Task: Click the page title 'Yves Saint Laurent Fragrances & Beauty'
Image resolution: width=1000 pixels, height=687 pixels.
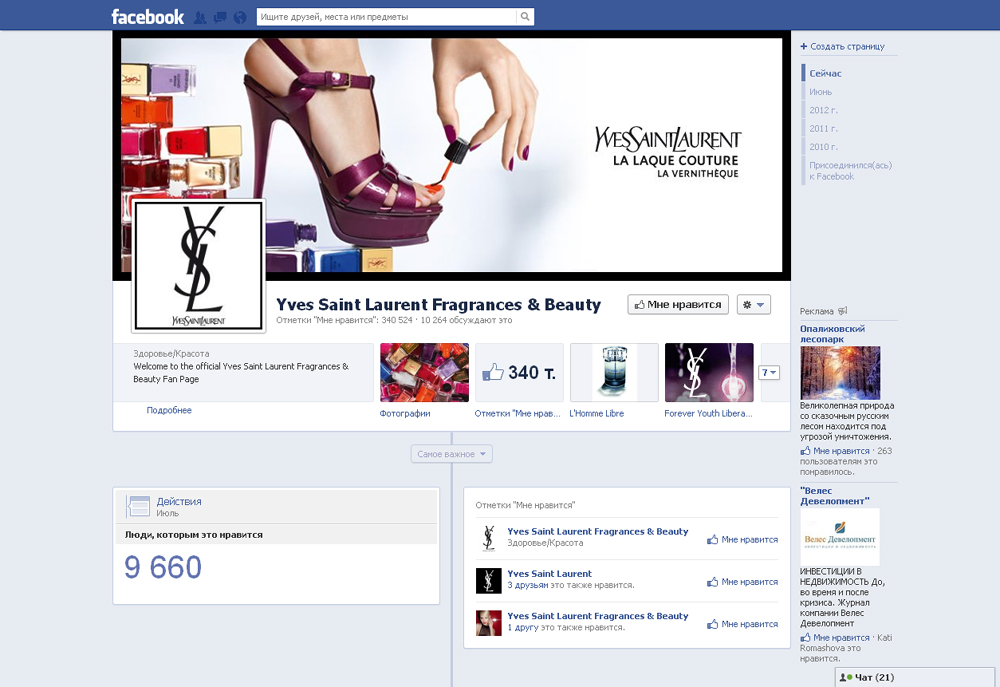Action: [x=438, y=305]
